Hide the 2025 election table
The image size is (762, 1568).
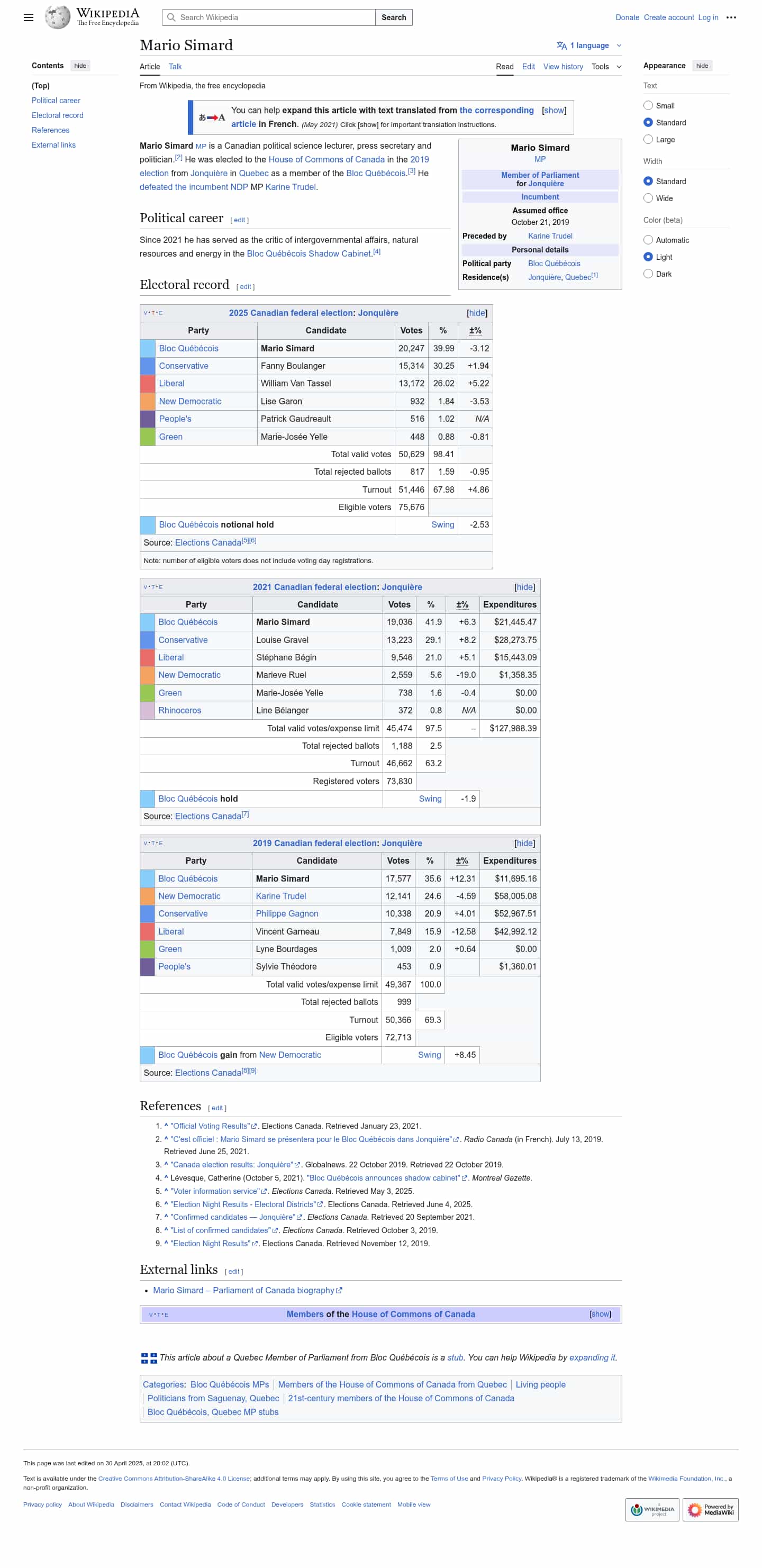tap(477, 313)
